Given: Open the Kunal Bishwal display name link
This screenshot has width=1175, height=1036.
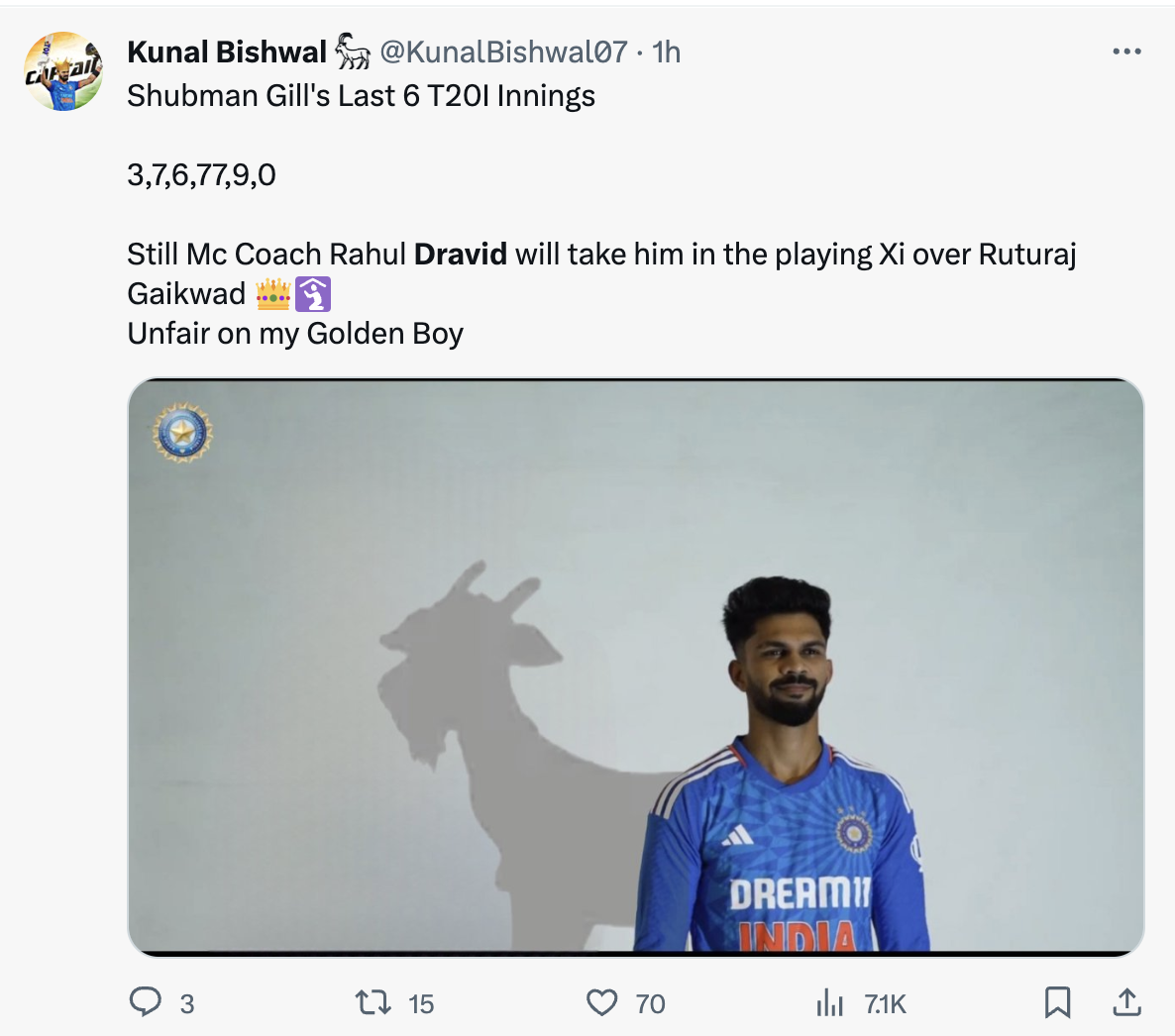Looking at the screenshot, I should 227,52.
